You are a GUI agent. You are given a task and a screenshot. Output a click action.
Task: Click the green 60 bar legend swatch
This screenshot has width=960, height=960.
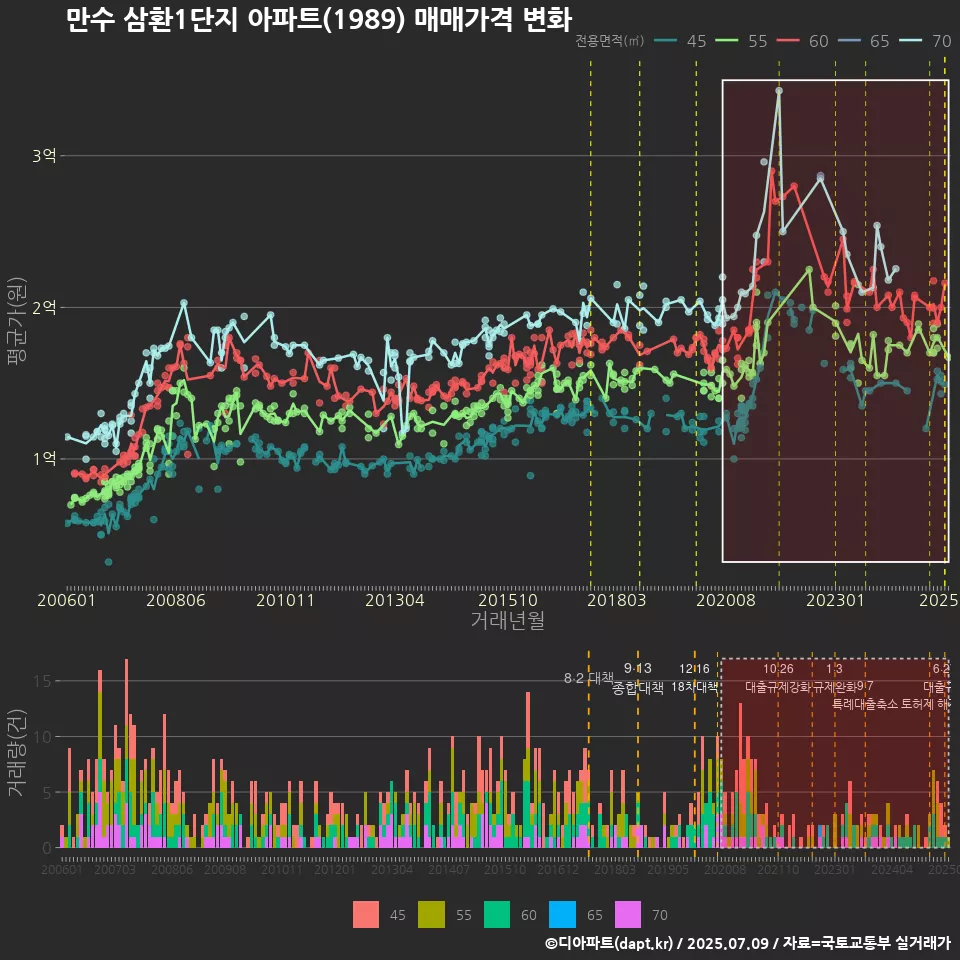[497, 915]
